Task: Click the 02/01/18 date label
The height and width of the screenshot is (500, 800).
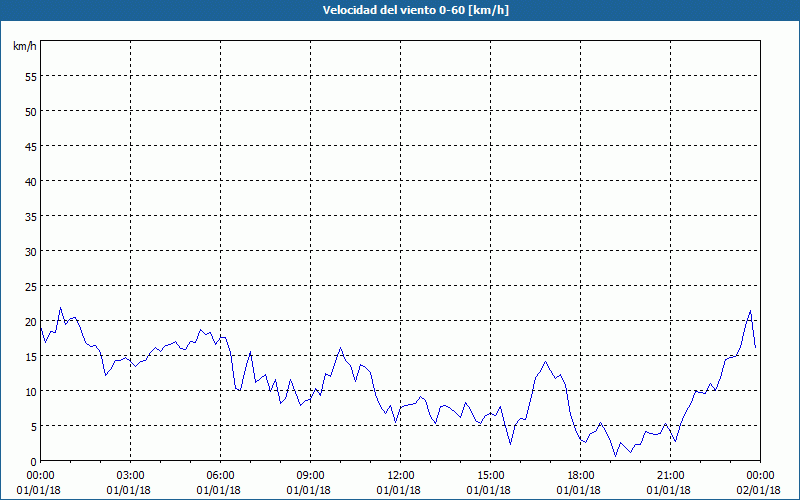Action: pyautogui.click(x=758, y=490)
